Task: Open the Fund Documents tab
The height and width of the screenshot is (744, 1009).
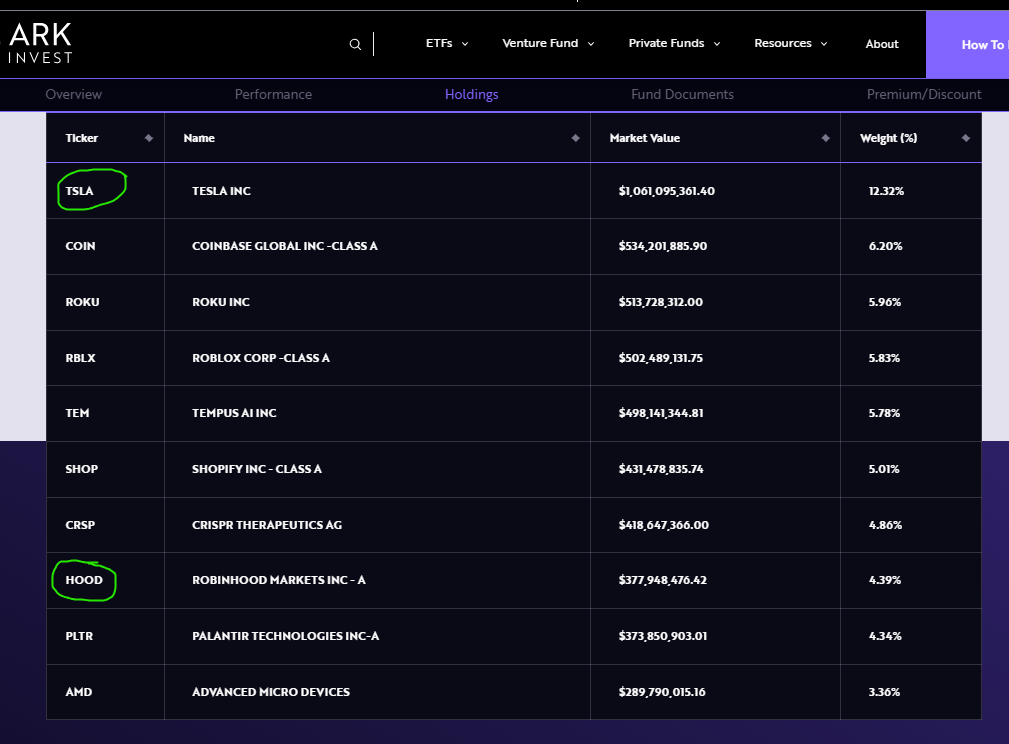Action: pyautogui.click(x=682, y=94)
